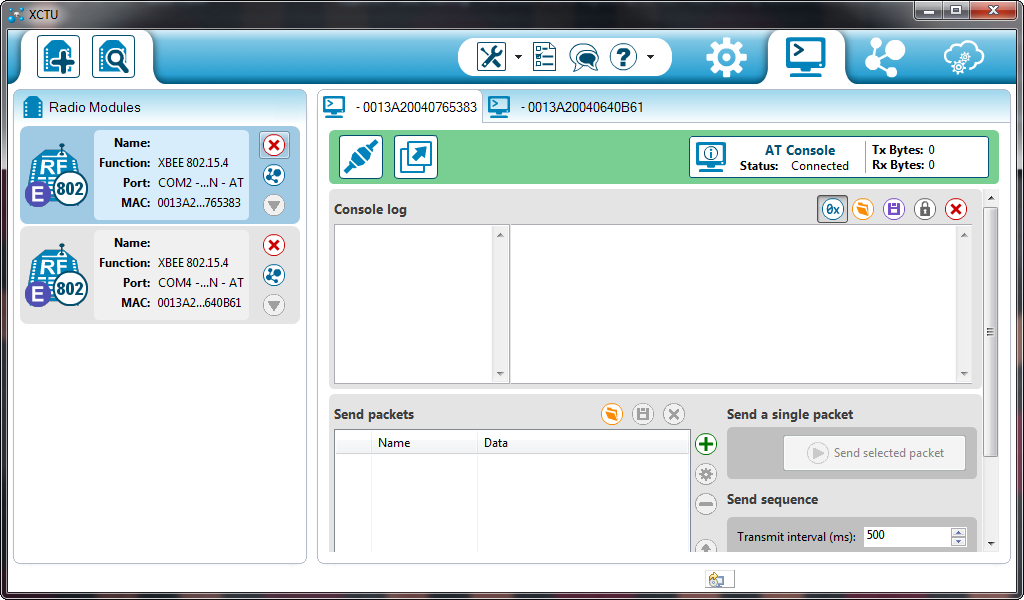Remove the COM2 radio module

click(x=274, y=145)
